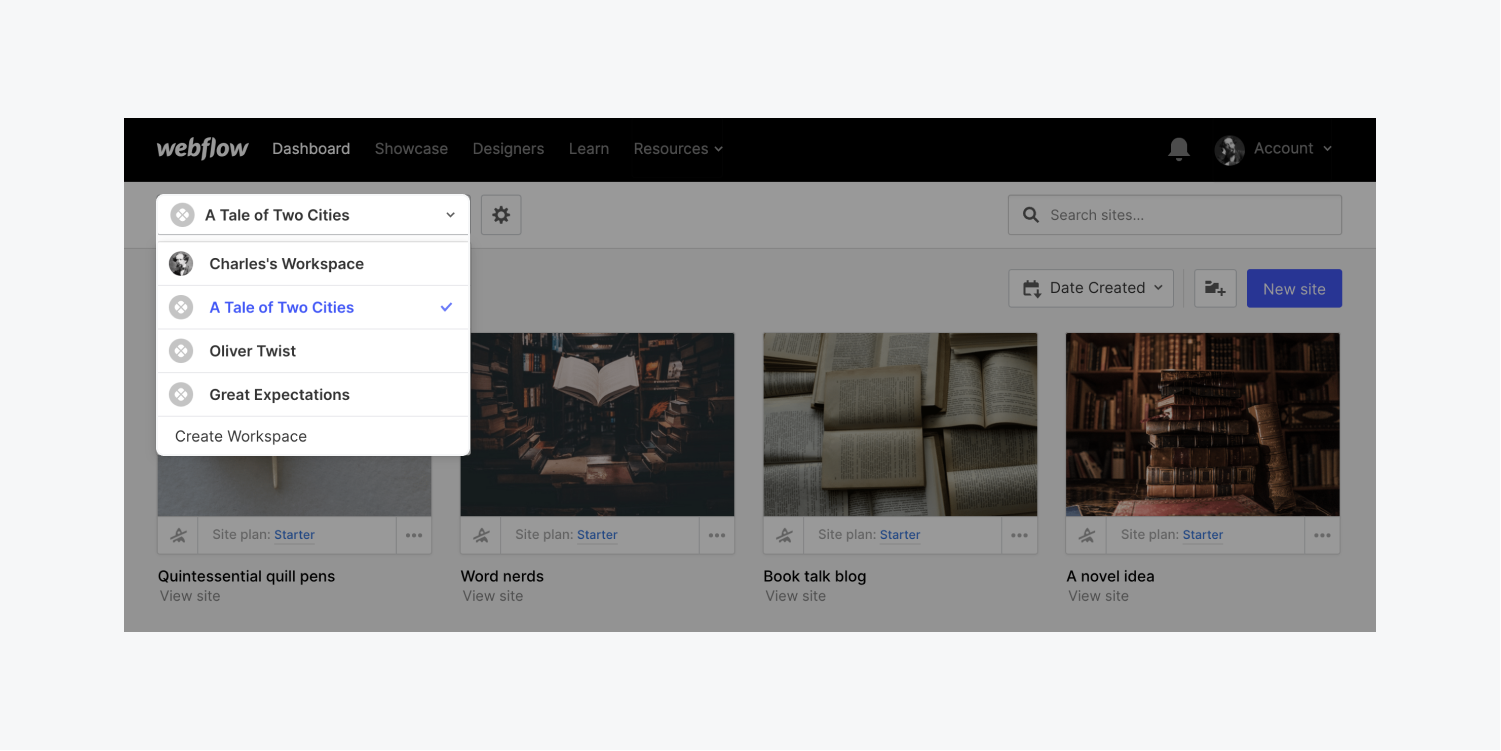The width and height of the screenshot is (1501, 751).
Task: Click the Oliver Twist workspace icon
Action: coord(181,351)
